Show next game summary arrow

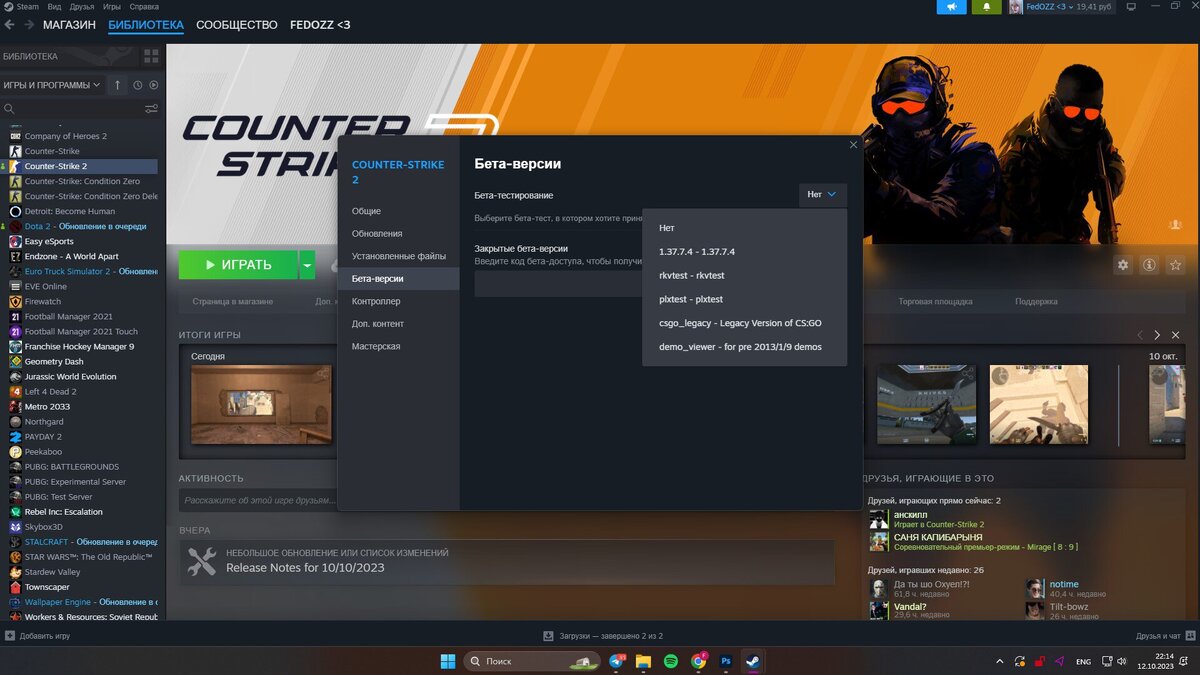1157,335
